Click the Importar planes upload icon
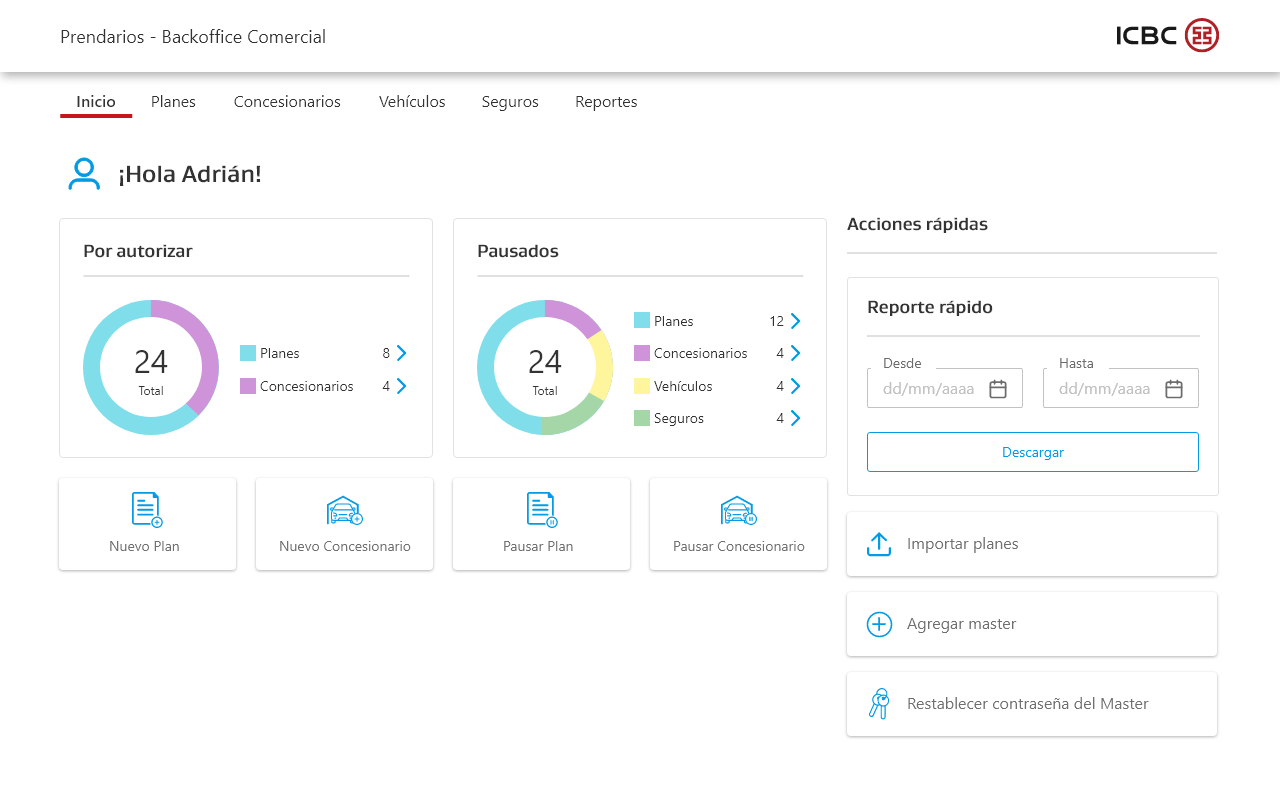The width and height of the screenshot is (1280, 800). pos(879,544)
